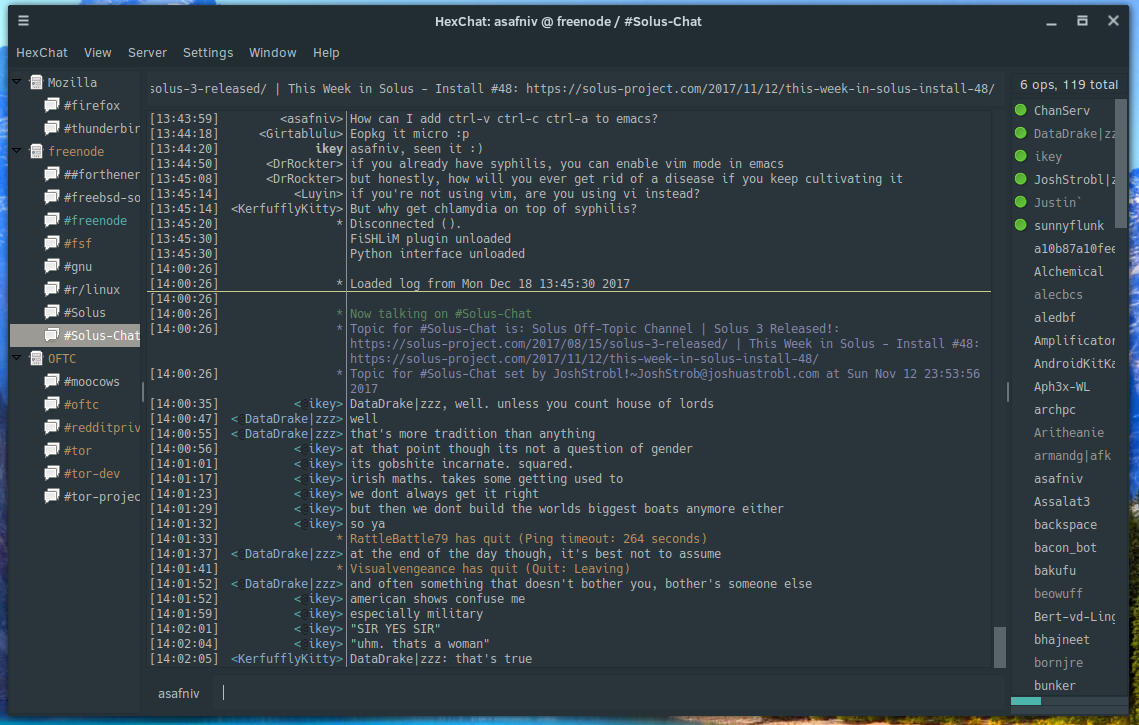Screen dimensions: 1139x725
Task: Click the lag meter progress bar
Action: coord(1069,701)
